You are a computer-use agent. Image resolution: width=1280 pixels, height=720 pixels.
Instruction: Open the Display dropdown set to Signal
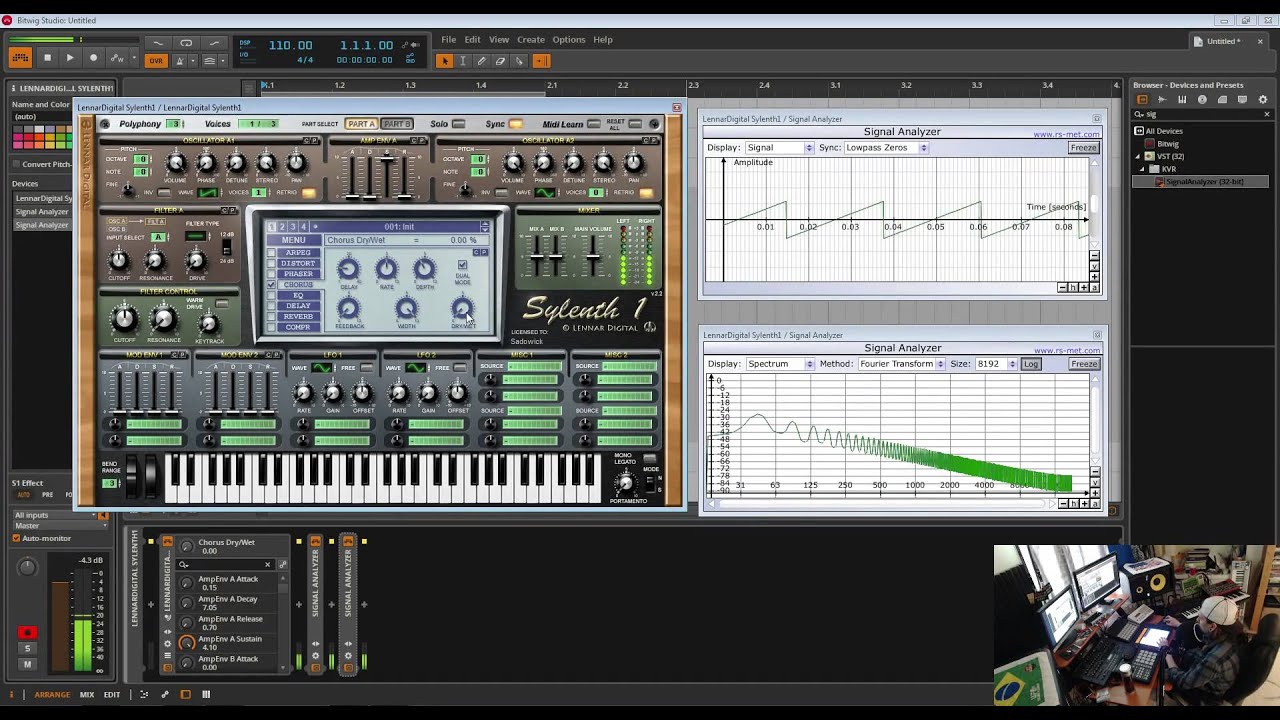pos(780,148)
